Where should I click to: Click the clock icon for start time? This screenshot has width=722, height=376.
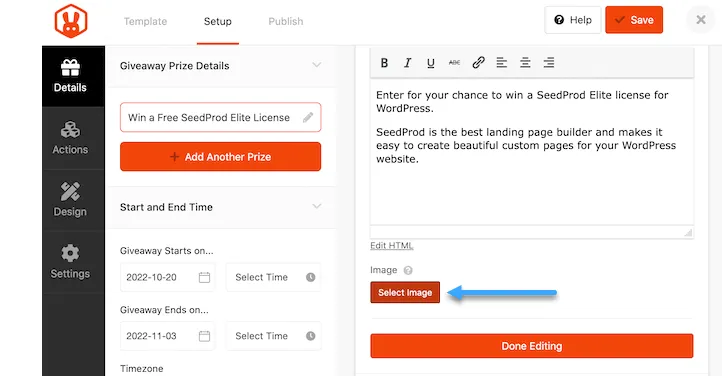pos(311,277)
